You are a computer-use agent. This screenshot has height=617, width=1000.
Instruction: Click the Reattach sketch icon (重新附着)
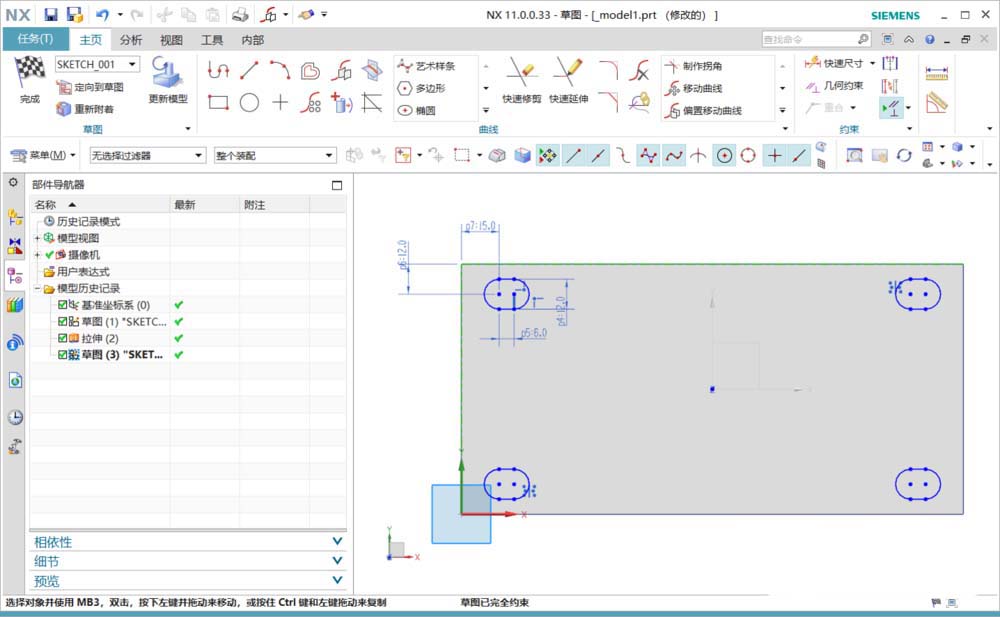point(85,109)
